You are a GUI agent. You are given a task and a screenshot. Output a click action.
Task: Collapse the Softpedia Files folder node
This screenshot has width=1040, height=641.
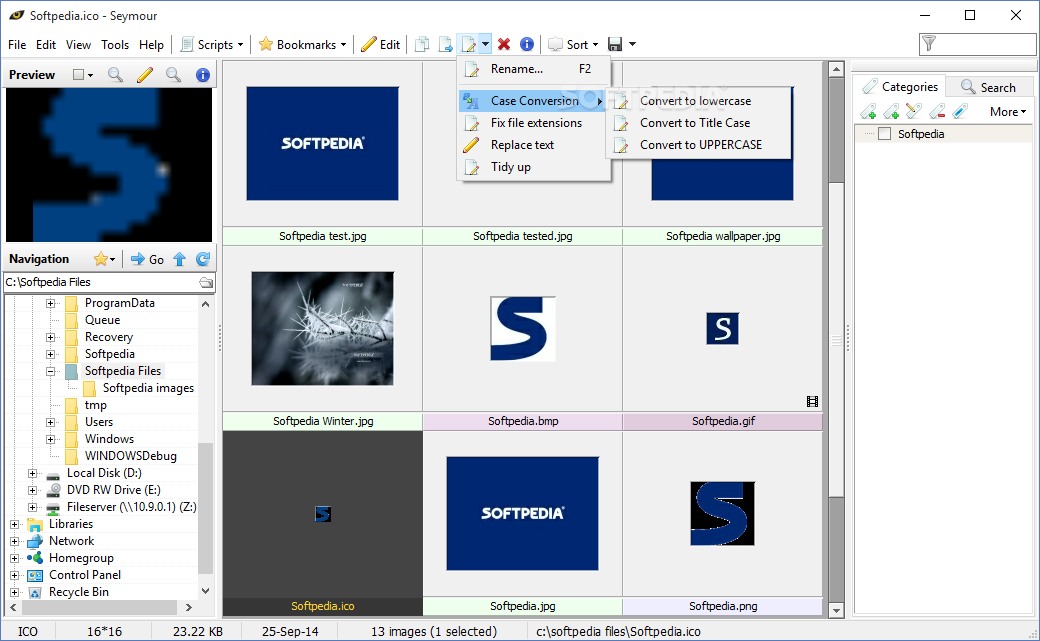[x=50, y=372]
